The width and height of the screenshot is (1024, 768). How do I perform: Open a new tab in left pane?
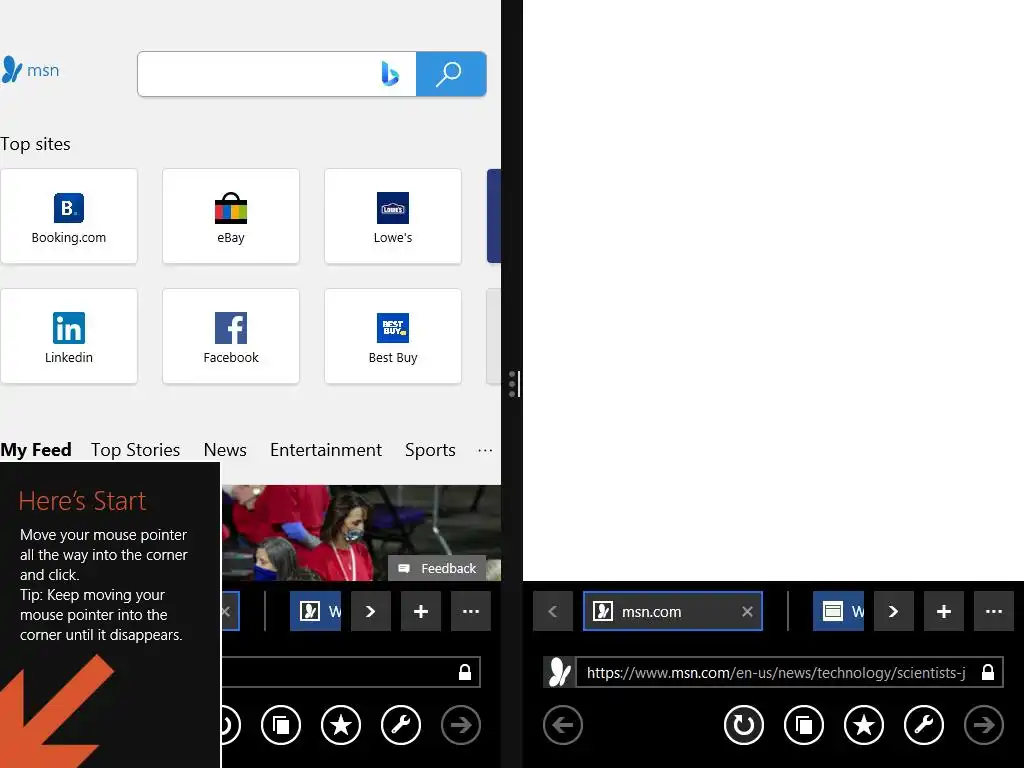[x=421, y=611]
